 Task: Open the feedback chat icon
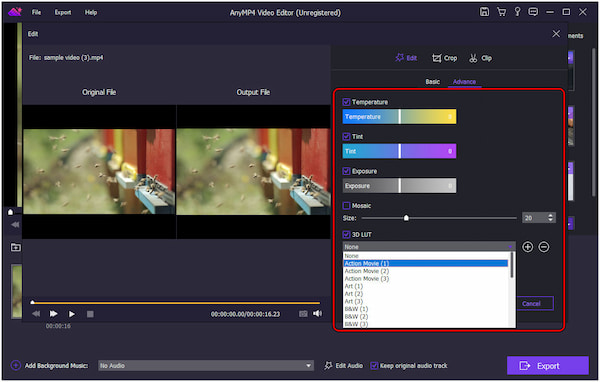coord(533,12)
